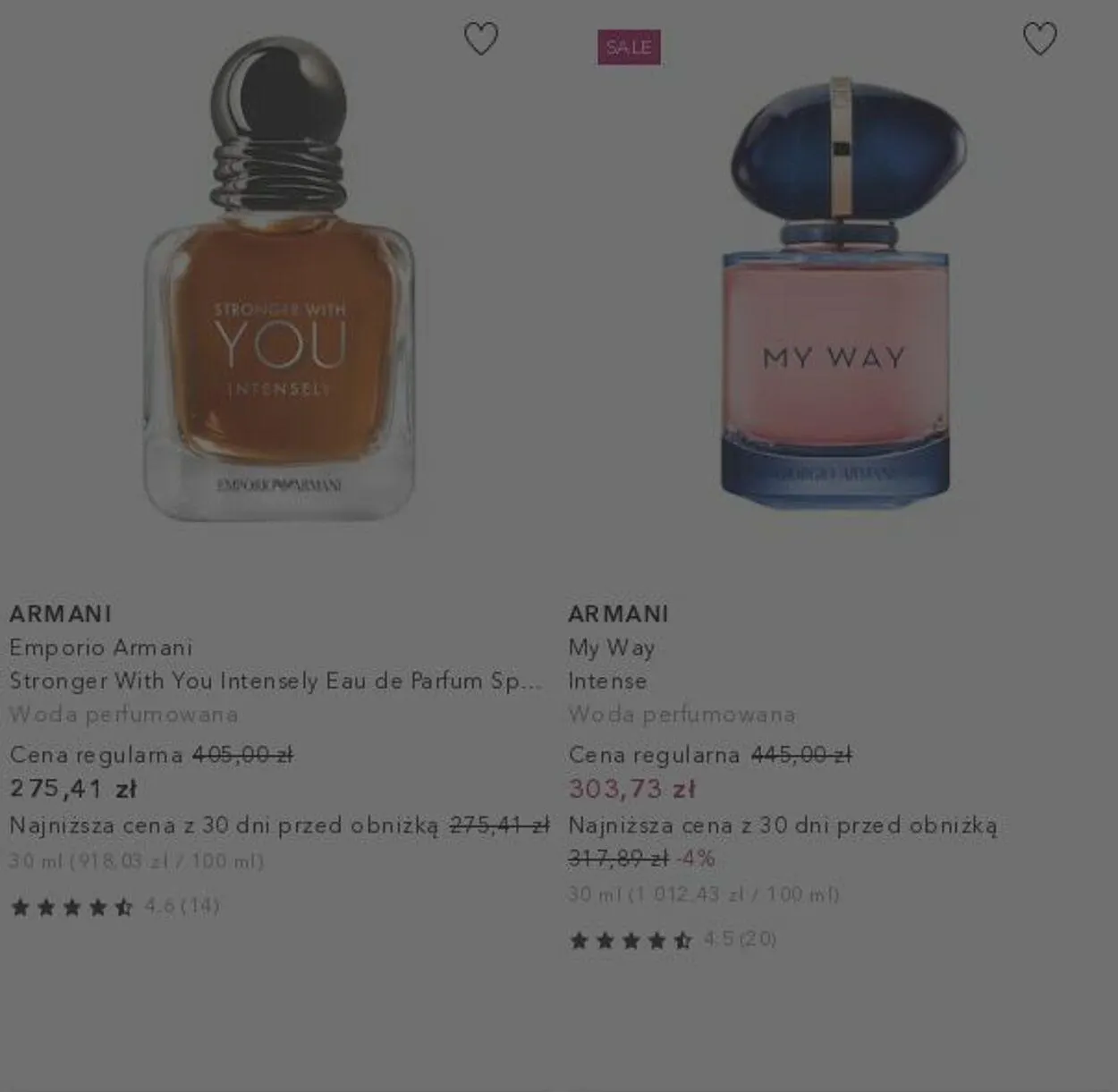Screen dimensions: 1118x1092
Task: Click crossed-out 445,00 zł regular price
Action: (x=801, y=755)
